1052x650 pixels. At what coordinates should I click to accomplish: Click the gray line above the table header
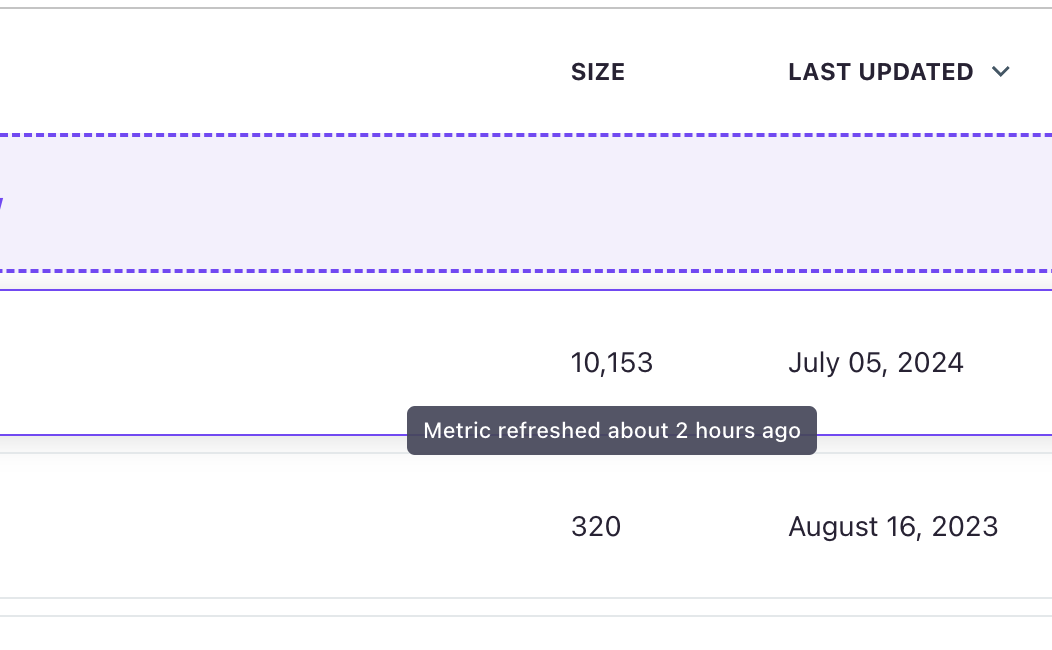tap(526, 8)
